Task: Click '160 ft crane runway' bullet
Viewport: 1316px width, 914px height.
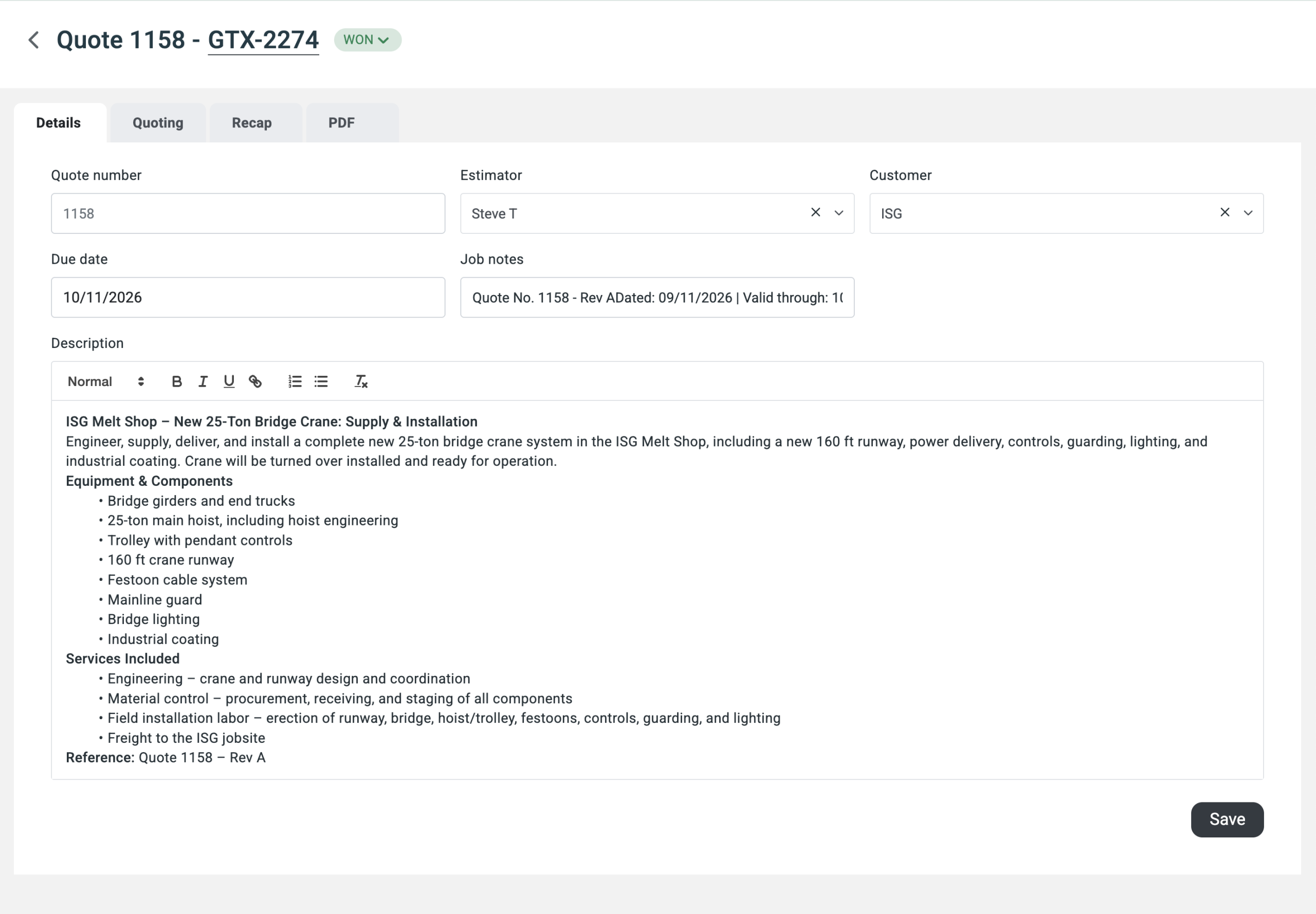Action: 171,560
